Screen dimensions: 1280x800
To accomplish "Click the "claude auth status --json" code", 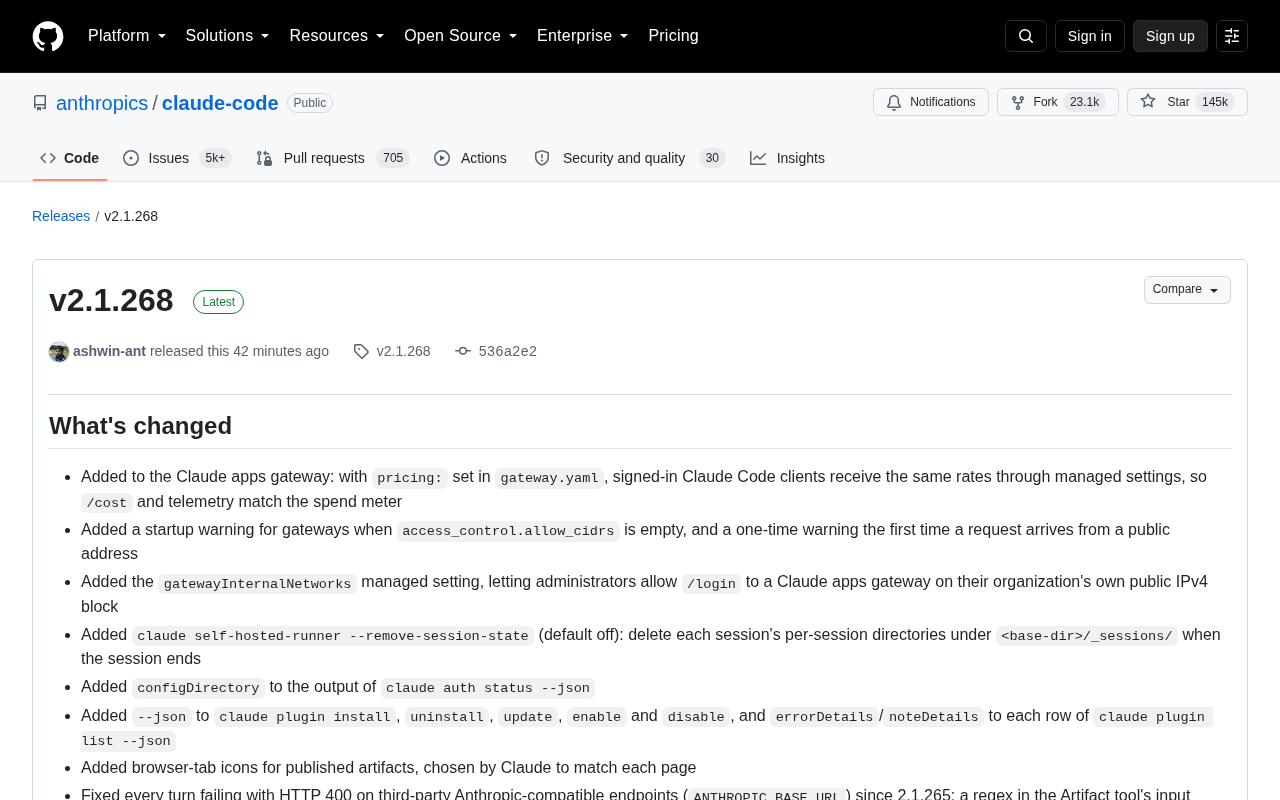I will click(x=488, y=688).
